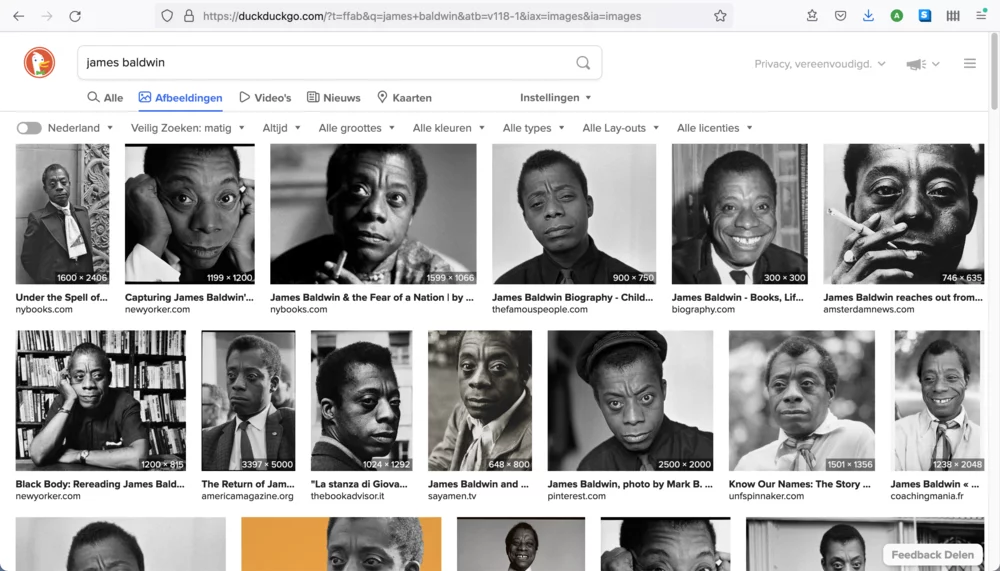Toggle the Nederland region switch

(29, 128)
